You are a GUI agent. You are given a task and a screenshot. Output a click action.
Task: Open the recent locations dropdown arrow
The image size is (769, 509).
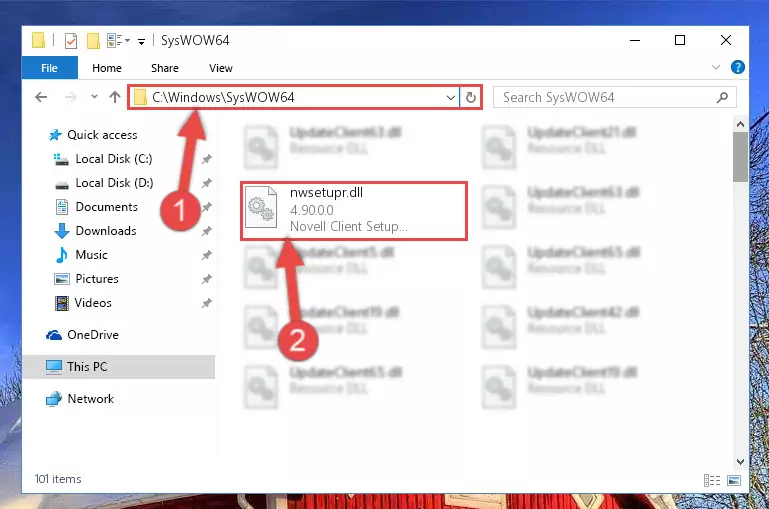pos(94,97)
